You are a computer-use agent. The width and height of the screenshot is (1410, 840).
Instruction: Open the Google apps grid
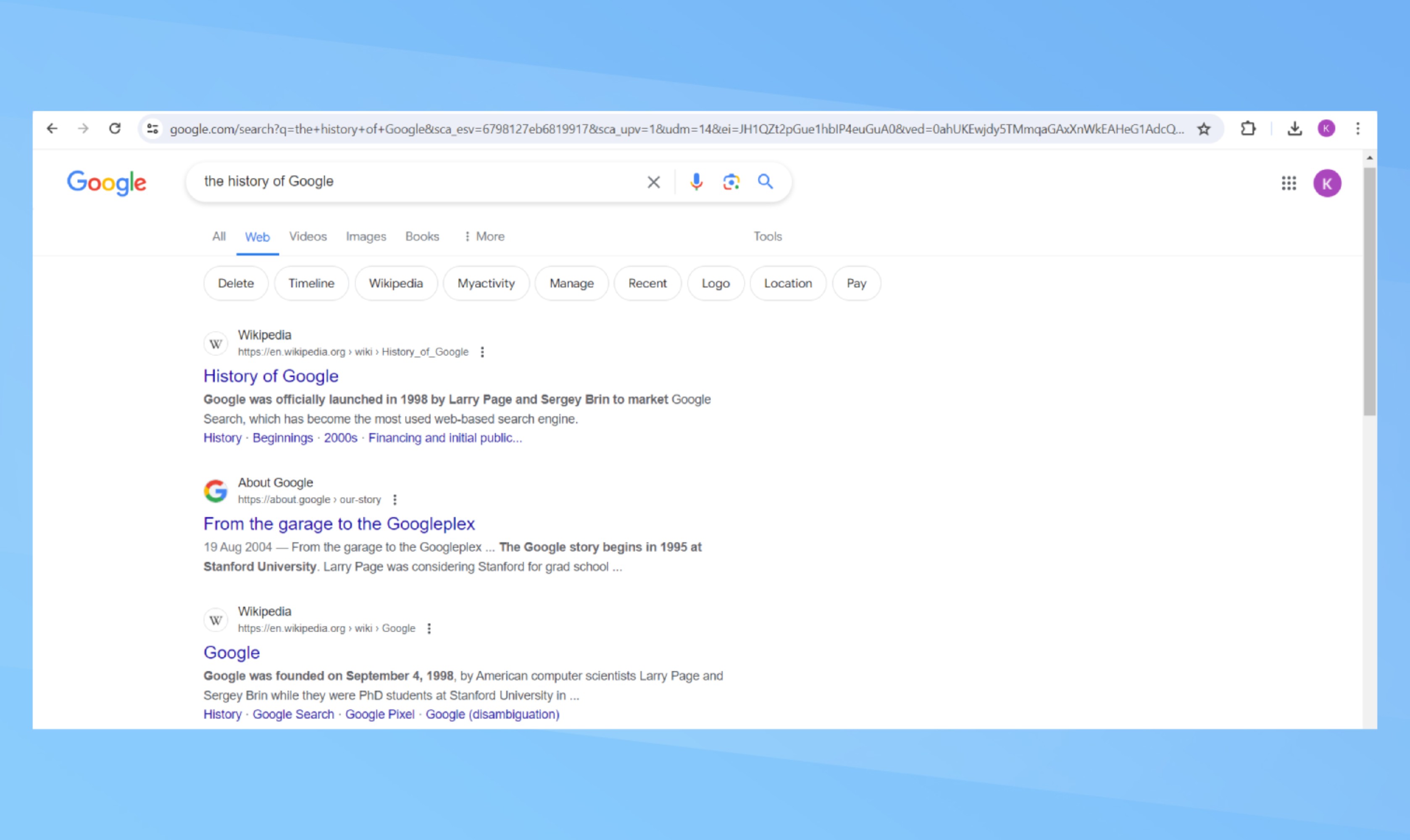click(1289, 183)
